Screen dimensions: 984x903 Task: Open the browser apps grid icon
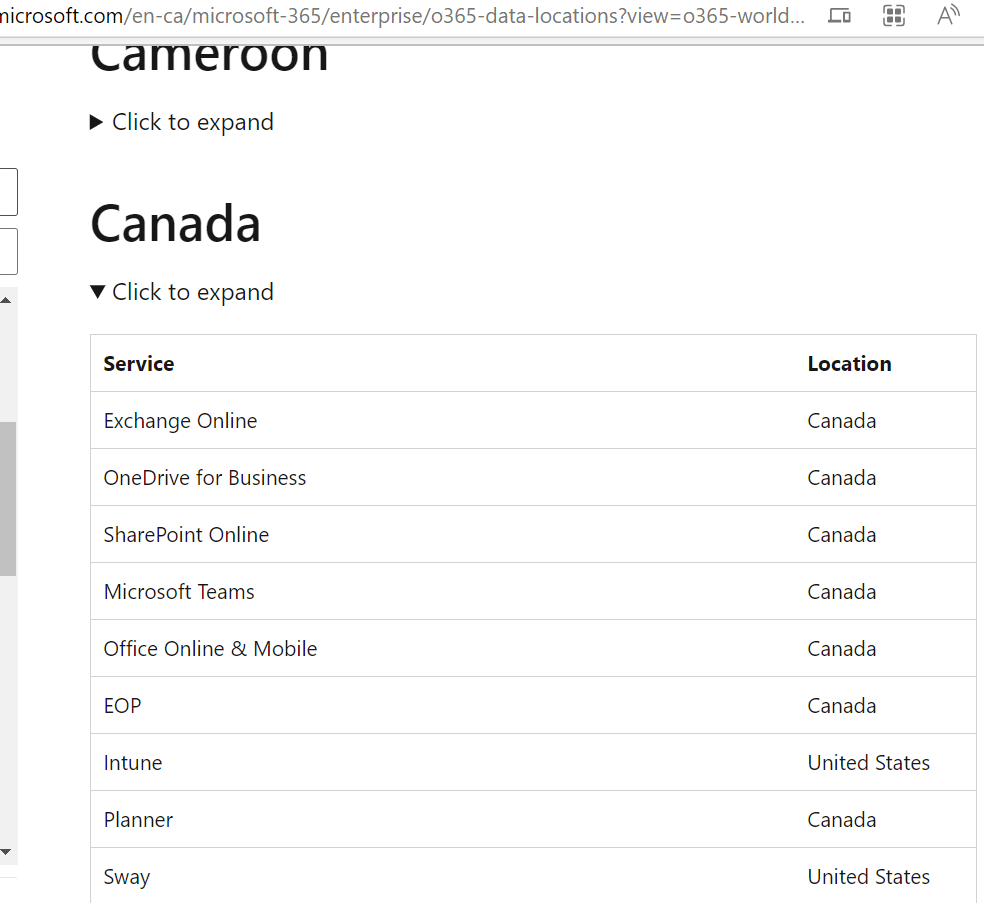point(894,15)
